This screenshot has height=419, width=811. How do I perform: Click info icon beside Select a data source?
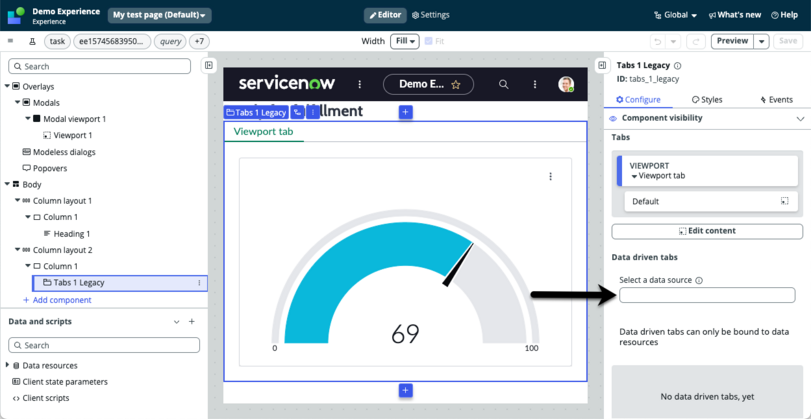coord(699,280)
